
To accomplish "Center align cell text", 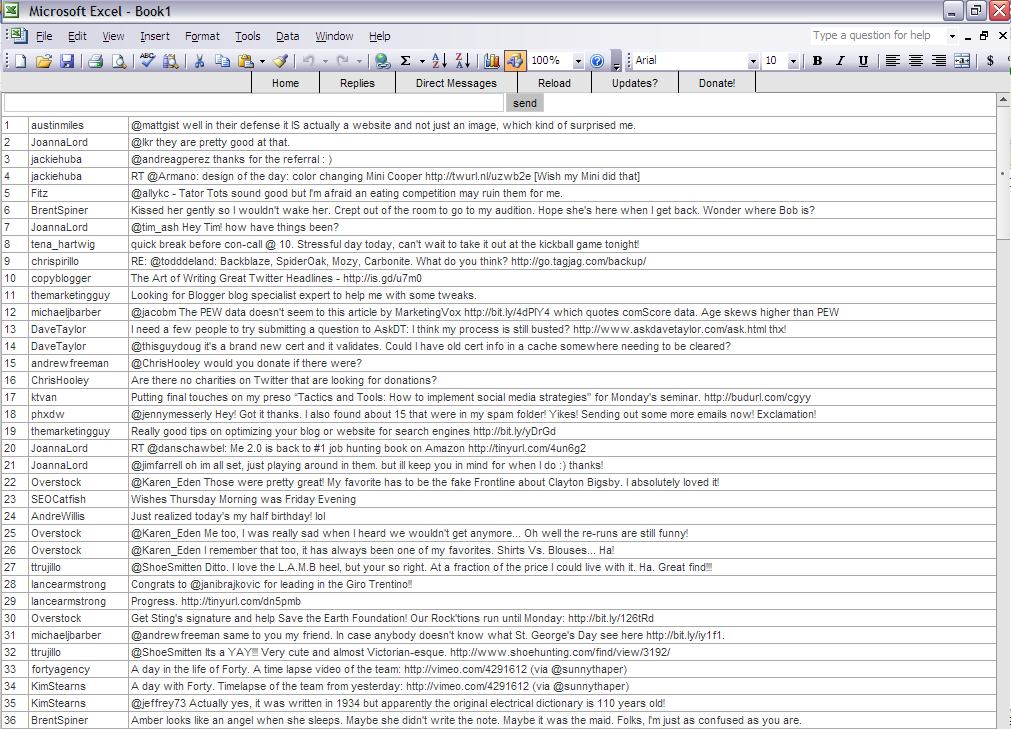I will pyautogui.click(x=916, y=61).
